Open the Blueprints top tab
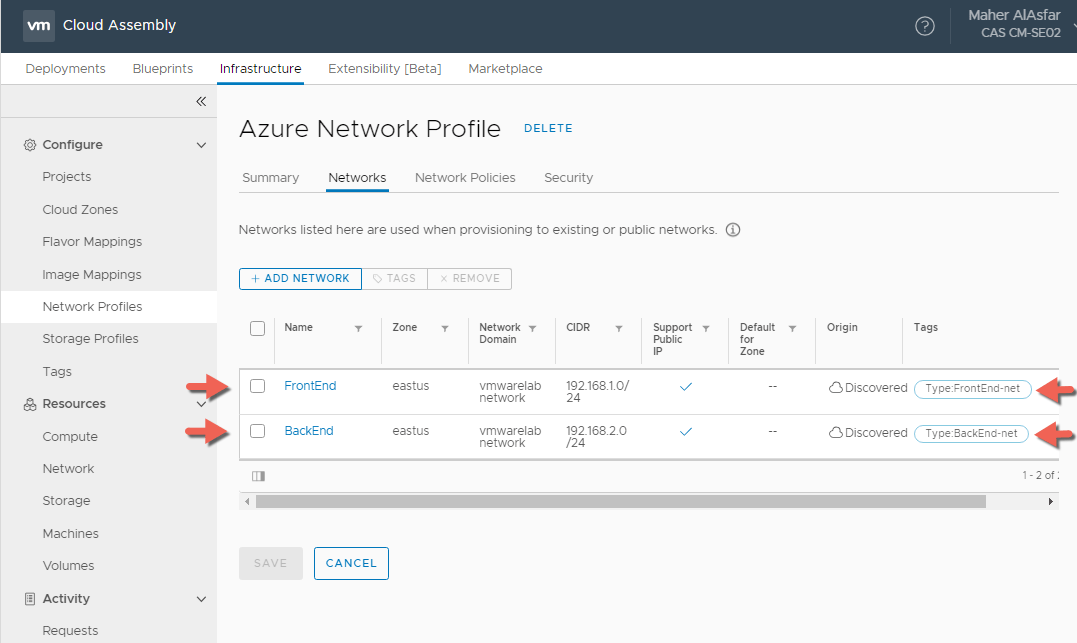 [x=163, y=69]
